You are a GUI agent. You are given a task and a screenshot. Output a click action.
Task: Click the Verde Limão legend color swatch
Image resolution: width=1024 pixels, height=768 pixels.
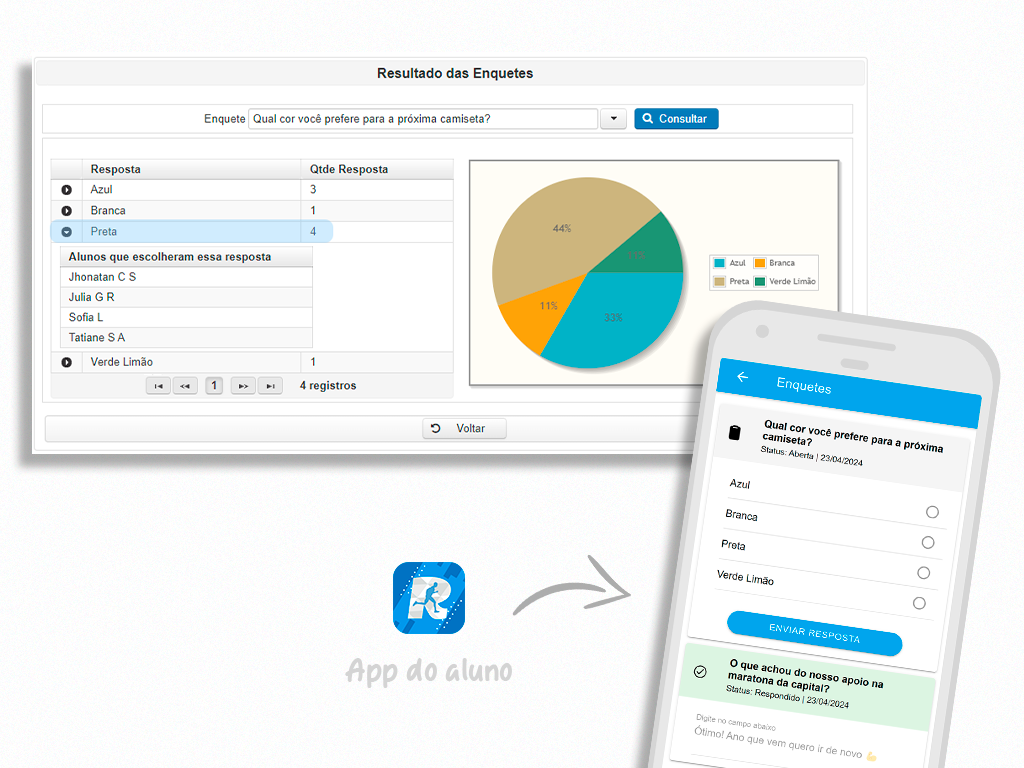pyautogui.click(x=760, y=282)
